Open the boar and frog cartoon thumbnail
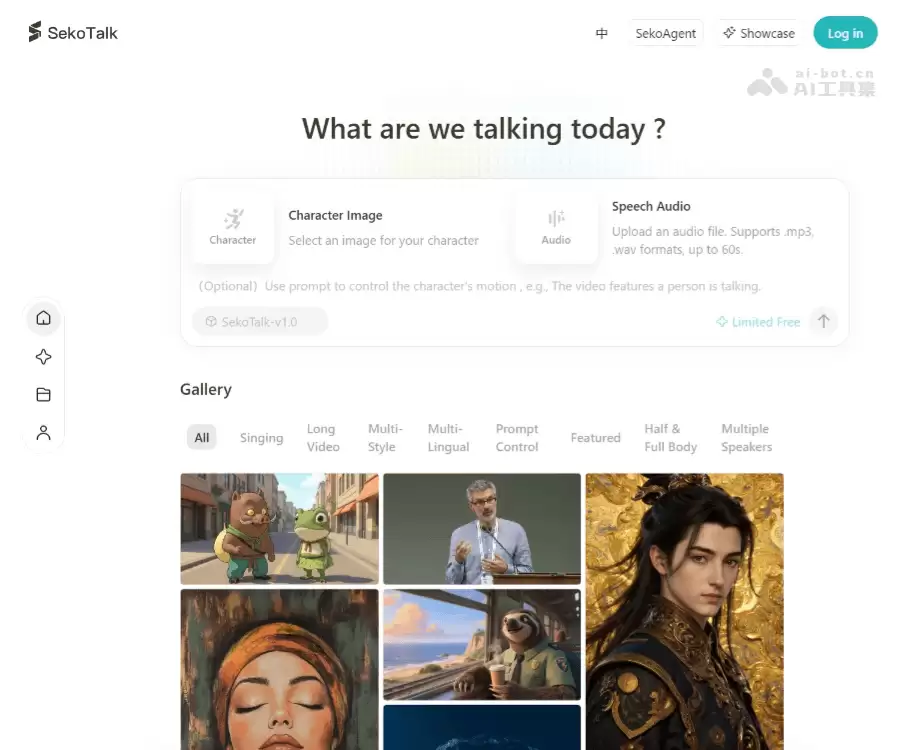Screen dimensions: 900x750 click(x=280, y=529)
